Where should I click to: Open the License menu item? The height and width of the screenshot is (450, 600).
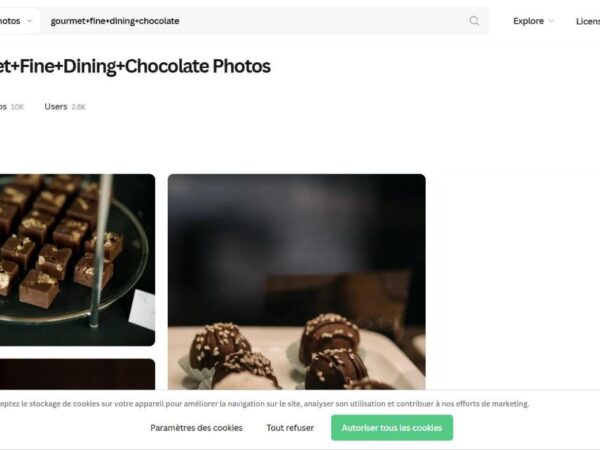pos(588,21)
